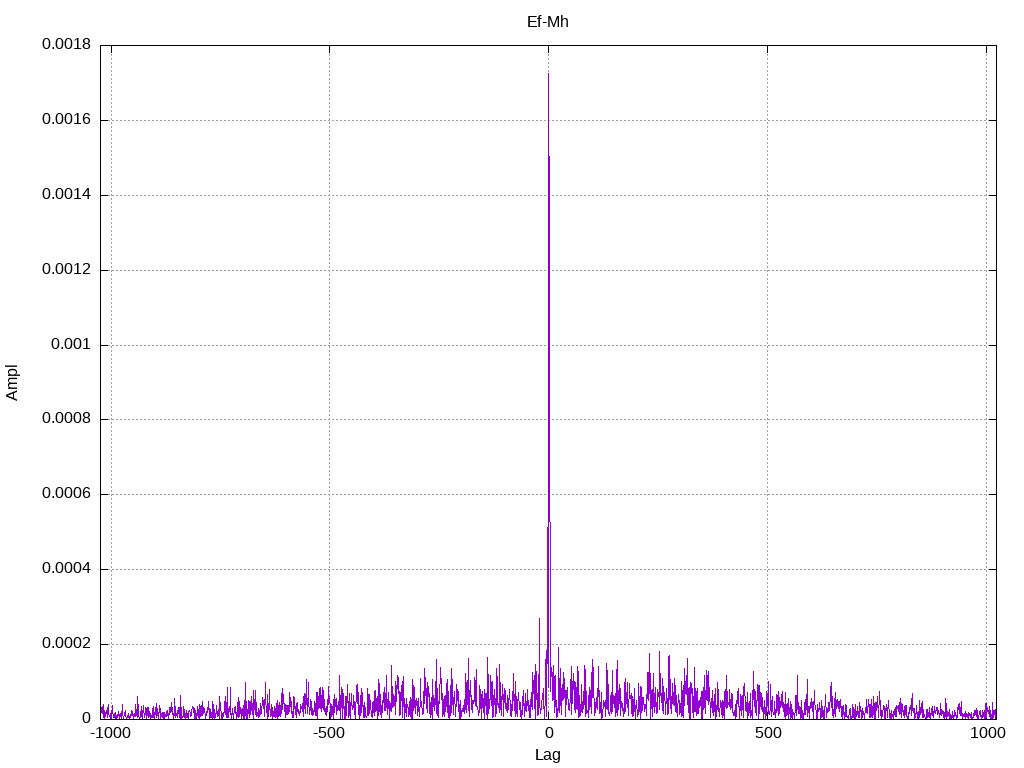
Task: Click the small side peak left of center
Action: (x=539, y=620)
